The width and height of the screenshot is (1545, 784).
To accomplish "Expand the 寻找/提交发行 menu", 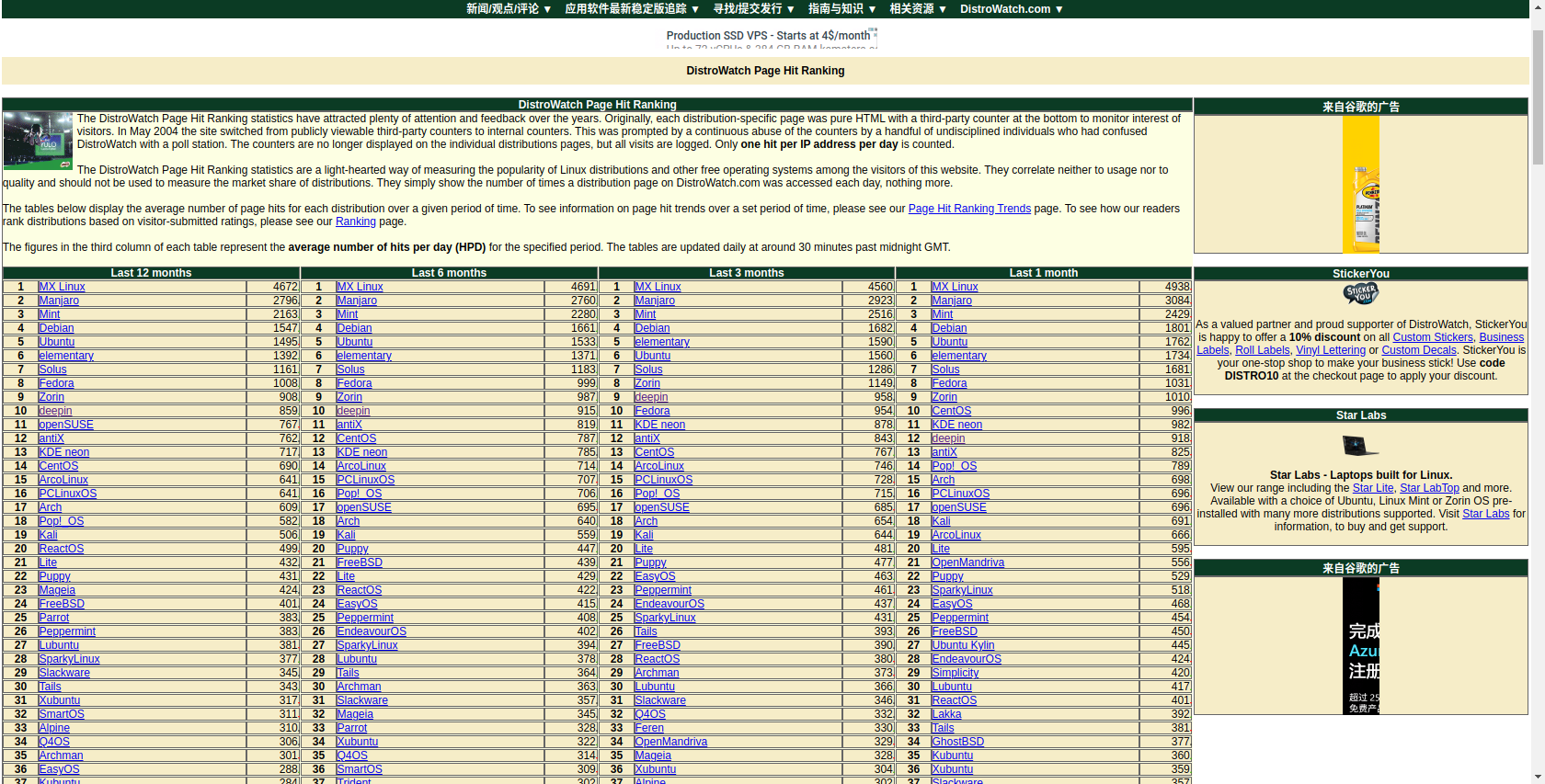I will coord(754,9).
